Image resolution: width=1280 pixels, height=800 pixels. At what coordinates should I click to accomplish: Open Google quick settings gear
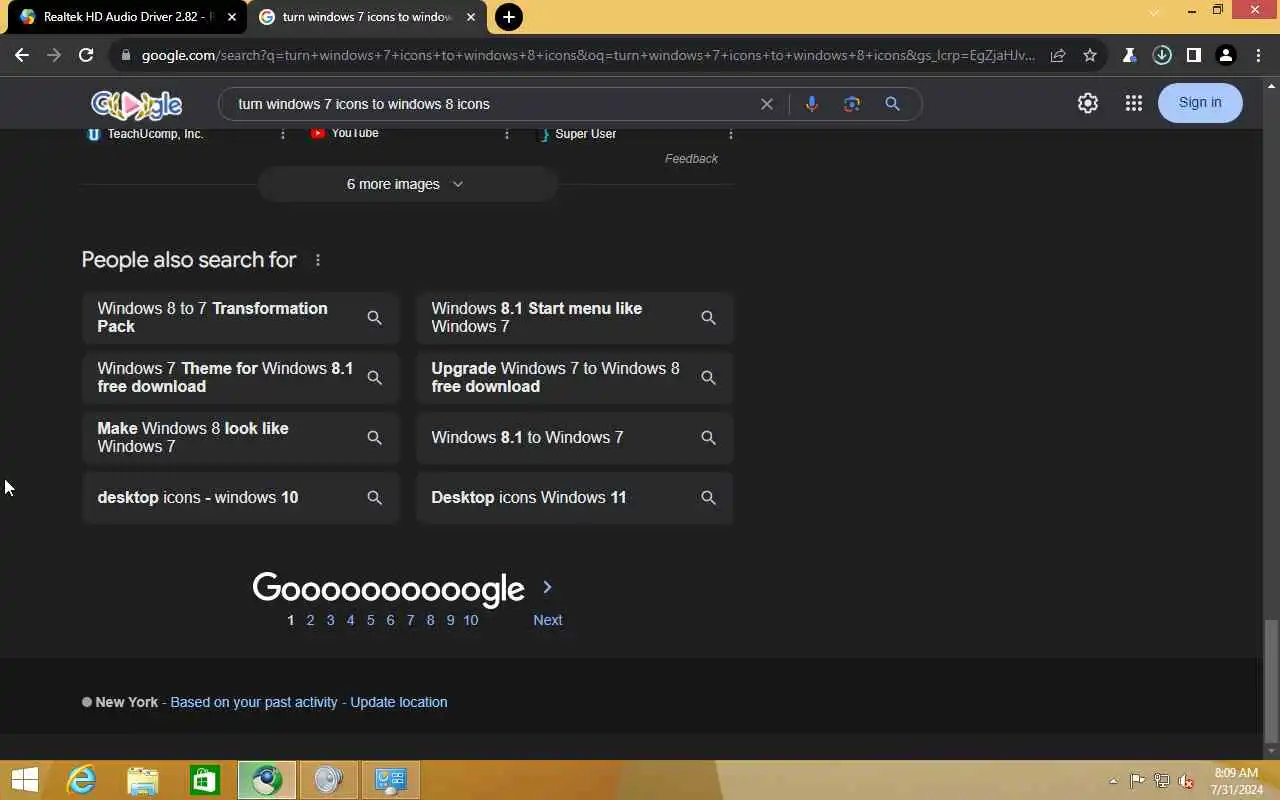(1088, 103)
